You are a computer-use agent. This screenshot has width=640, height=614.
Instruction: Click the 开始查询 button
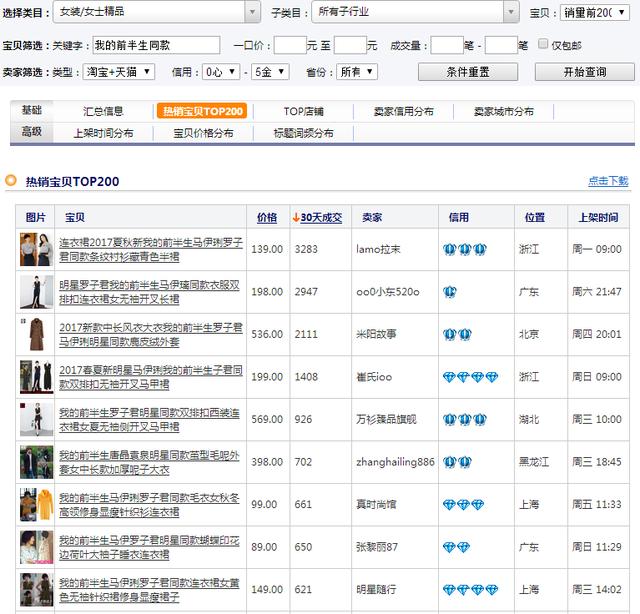pyautogui.click(x=584, y=72)
